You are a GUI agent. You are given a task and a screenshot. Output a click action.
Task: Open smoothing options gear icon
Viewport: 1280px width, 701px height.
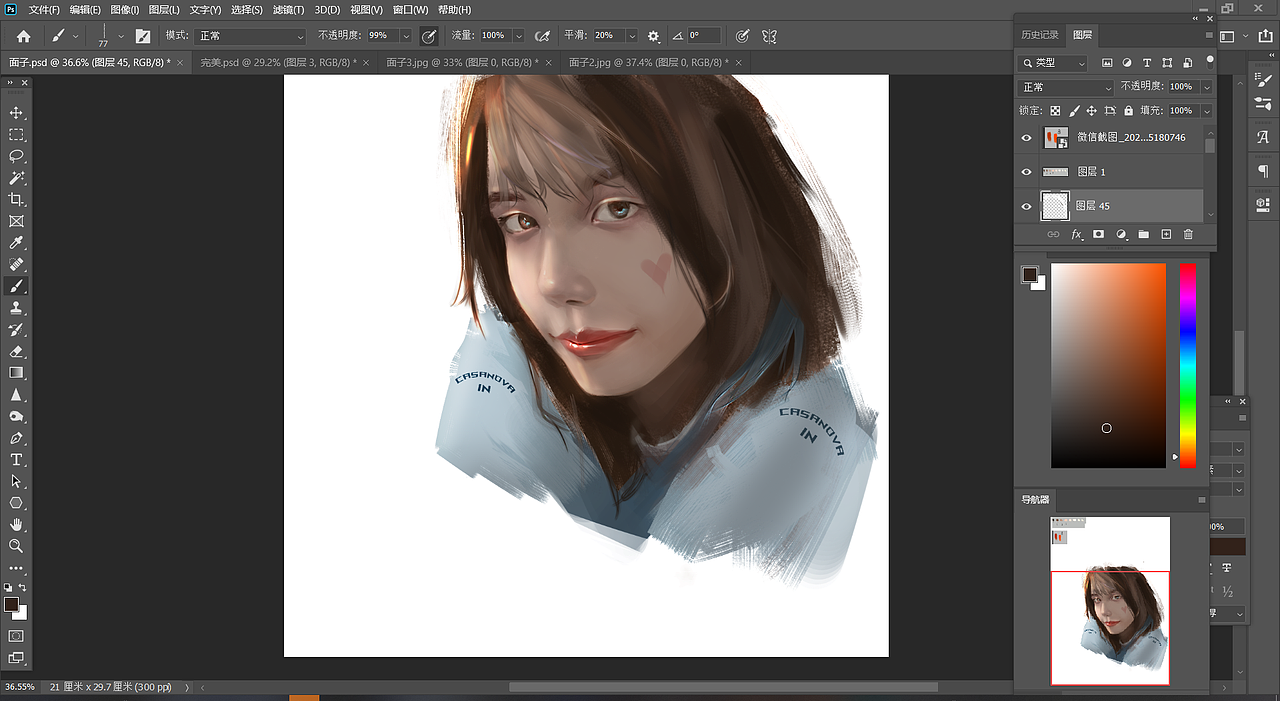[654, 36]
